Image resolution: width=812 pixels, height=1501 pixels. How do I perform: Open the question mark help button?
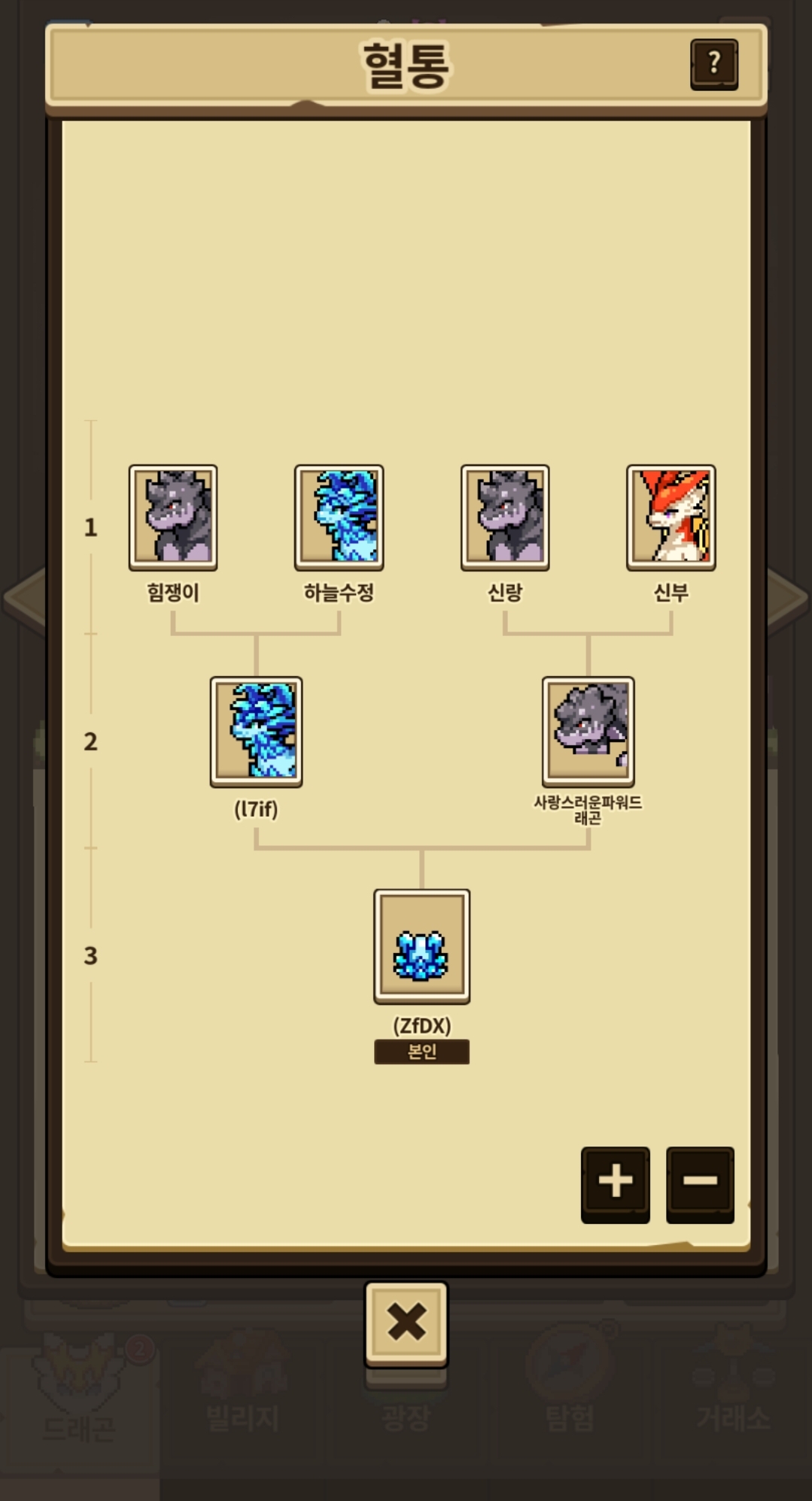tap(713, 64)
